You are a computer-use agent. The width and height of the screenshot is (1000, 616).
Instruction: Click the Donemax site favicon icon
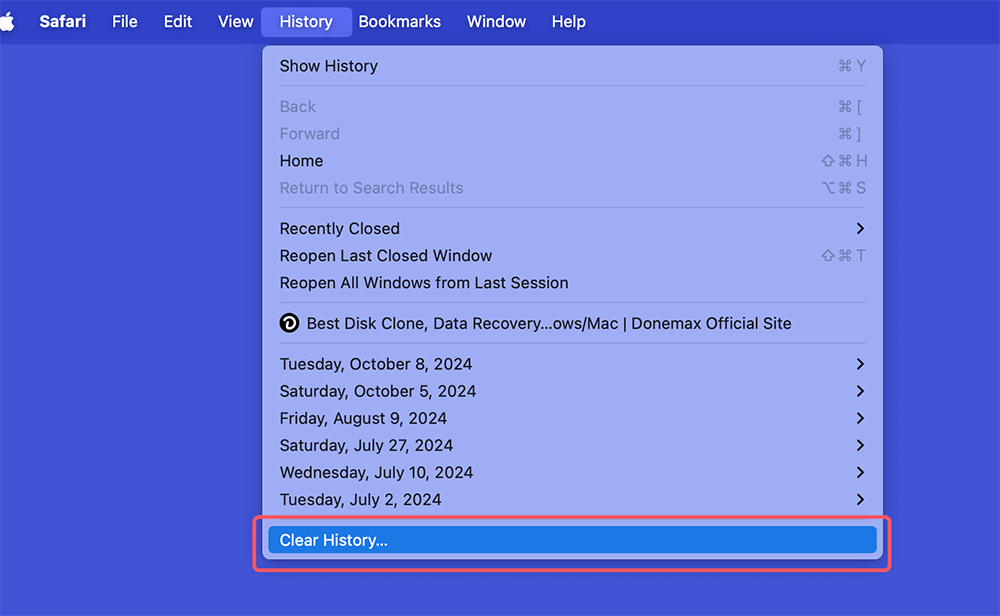click(289, 323)
